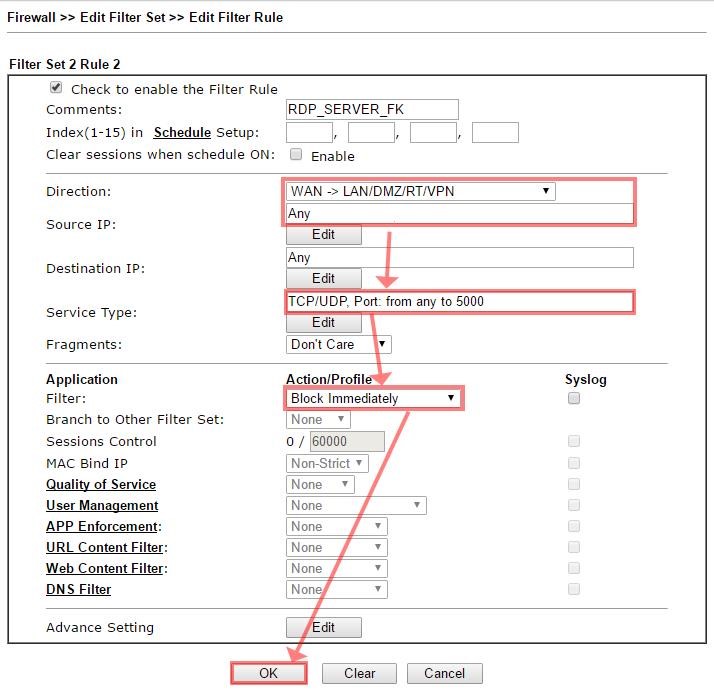Open the URL Content Filter link

(x=104, y=547)
